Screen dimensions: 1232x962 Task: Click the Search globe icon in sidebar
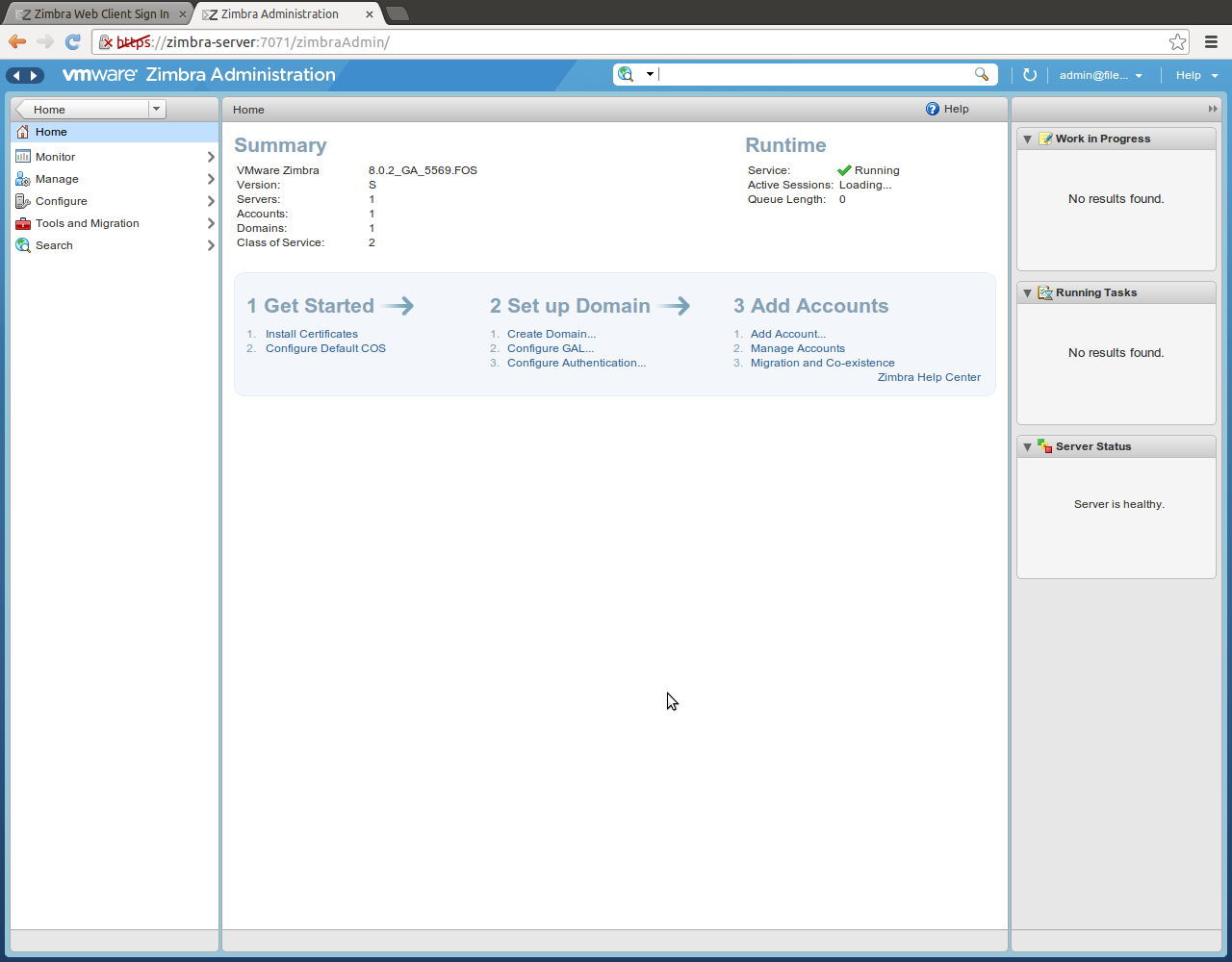pos(23,245)
